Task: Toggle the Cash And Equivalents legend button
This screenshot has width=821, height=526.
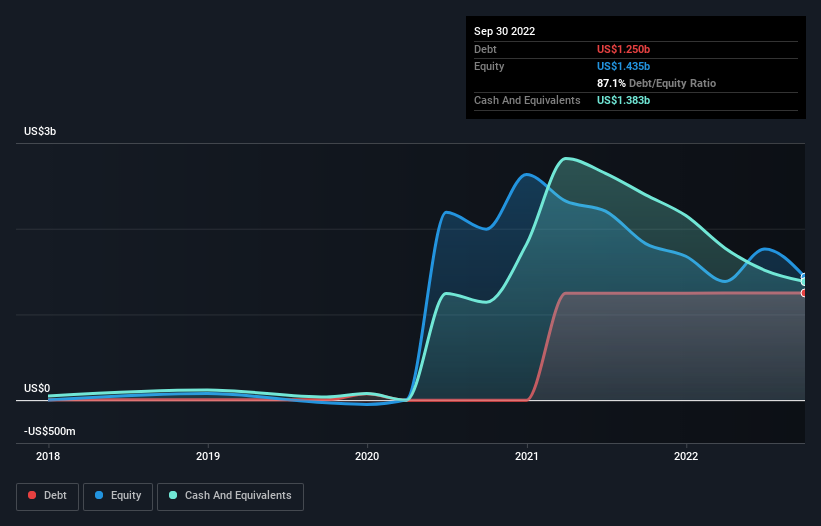Action: (x=230, y=496)
